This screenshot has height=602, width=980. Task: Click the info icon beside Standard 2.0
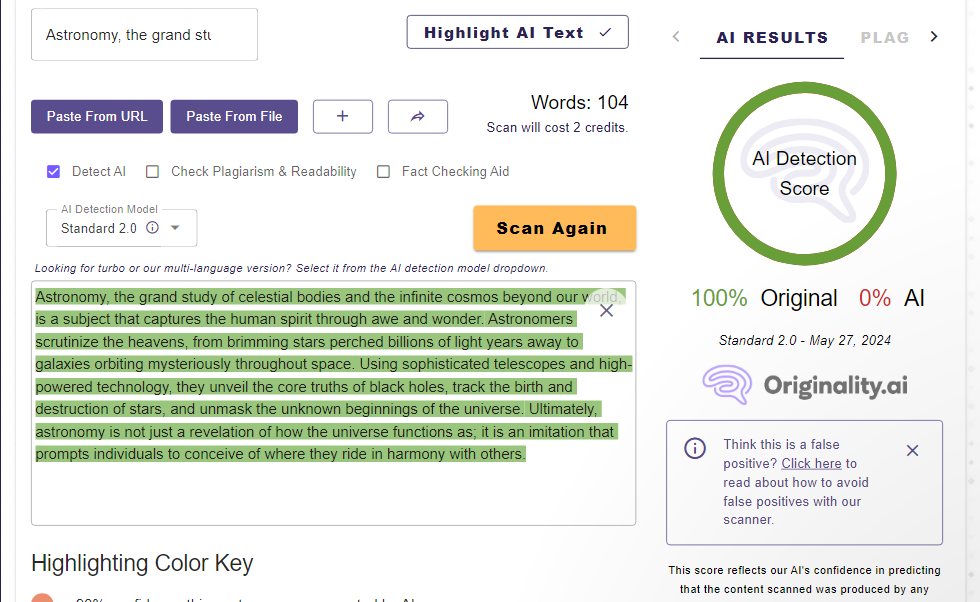click(153, 228)
